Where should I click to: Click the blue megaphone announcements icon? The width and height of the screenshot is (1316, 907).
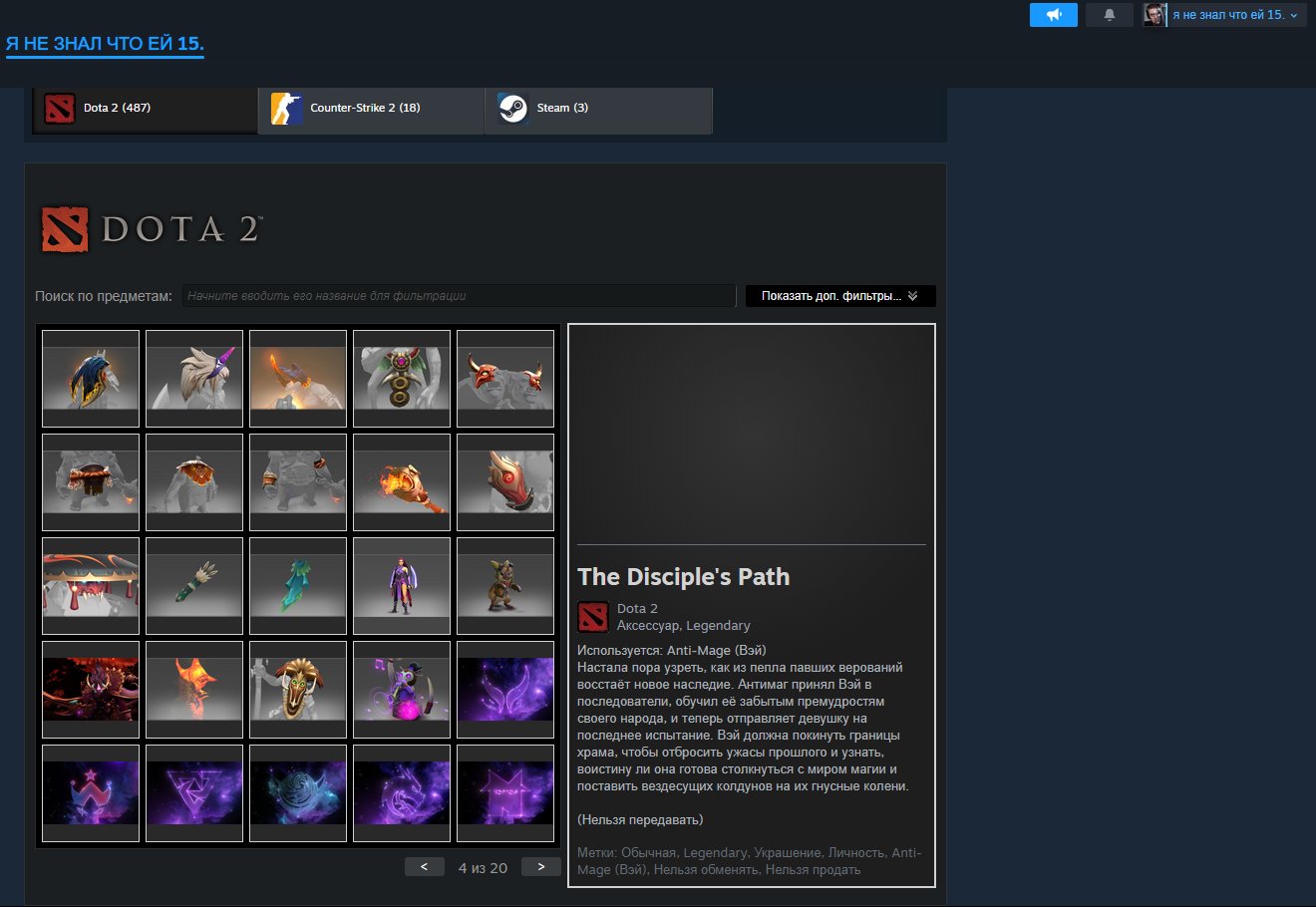[1054, 15]
